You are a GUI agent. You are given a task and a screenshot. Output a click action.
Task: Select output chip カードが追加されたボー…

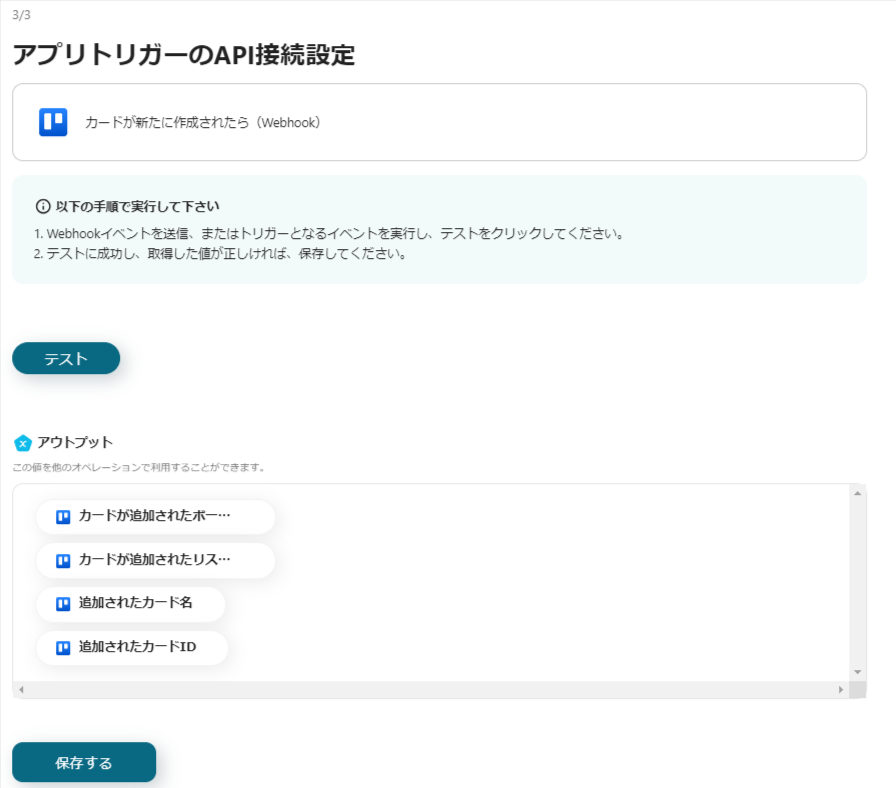tap(155, 517)
